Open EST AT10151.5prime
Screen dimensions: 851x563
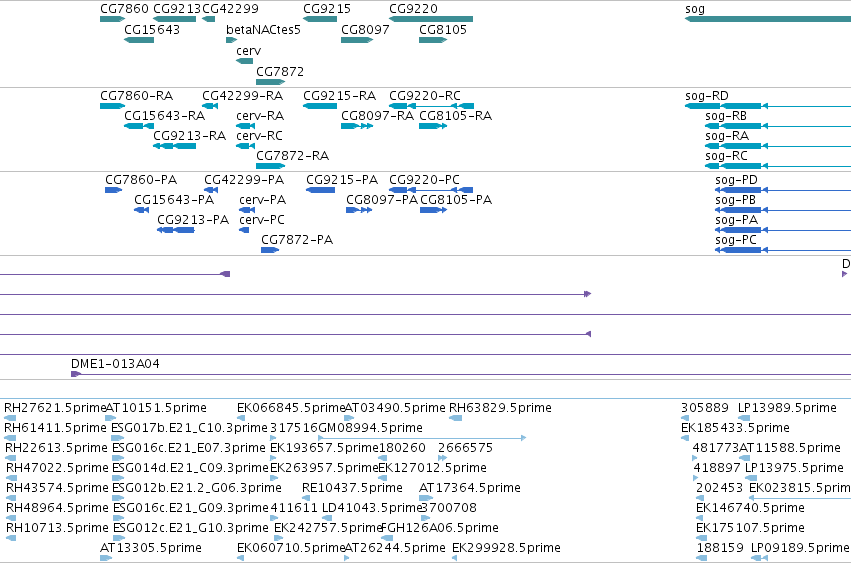[110, 418]
